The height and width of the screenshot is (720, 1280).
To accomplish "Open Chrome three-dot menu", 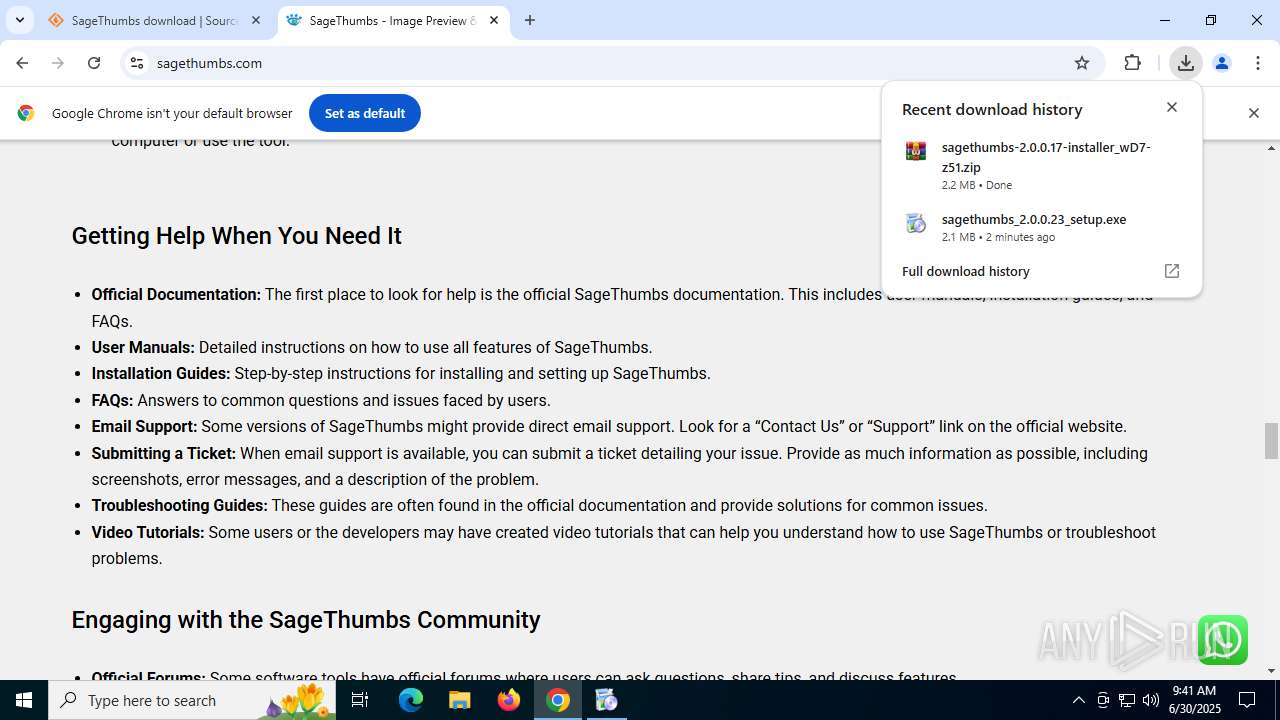I will coord(1257,63).
